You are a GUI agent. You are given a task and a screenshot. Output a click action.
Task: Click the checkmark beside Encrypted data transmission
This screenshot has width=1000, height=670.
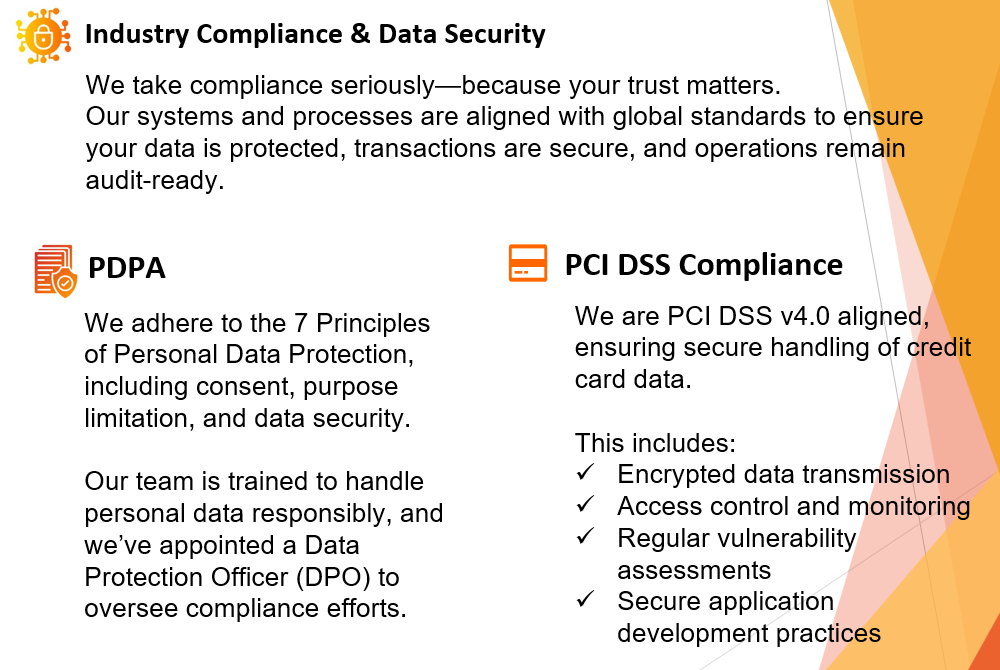pos(585,472)
